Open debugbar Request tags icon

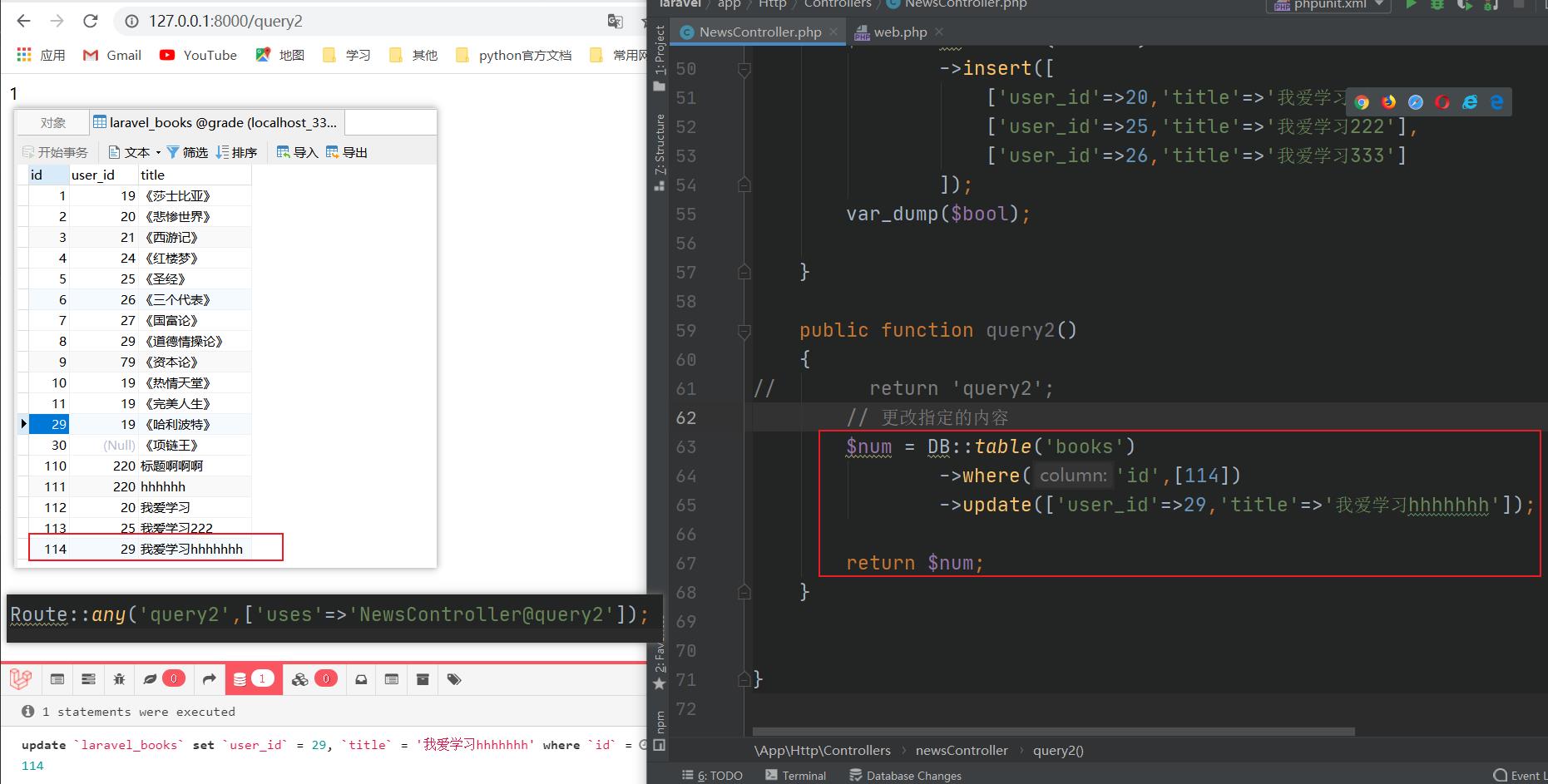(454, 679)
